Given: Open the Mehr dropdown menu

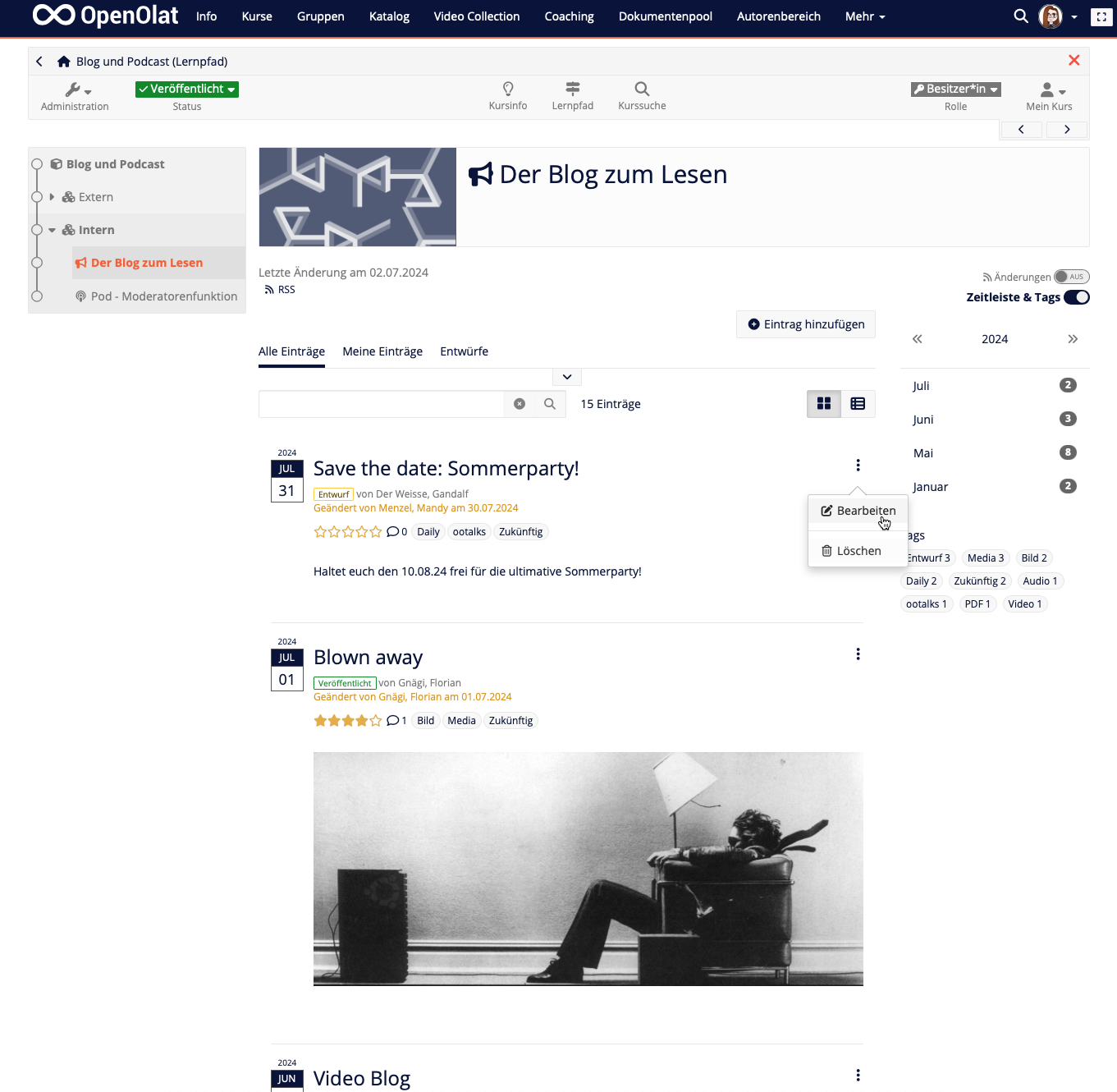Looking at the screenshot, I should (864, 16).
